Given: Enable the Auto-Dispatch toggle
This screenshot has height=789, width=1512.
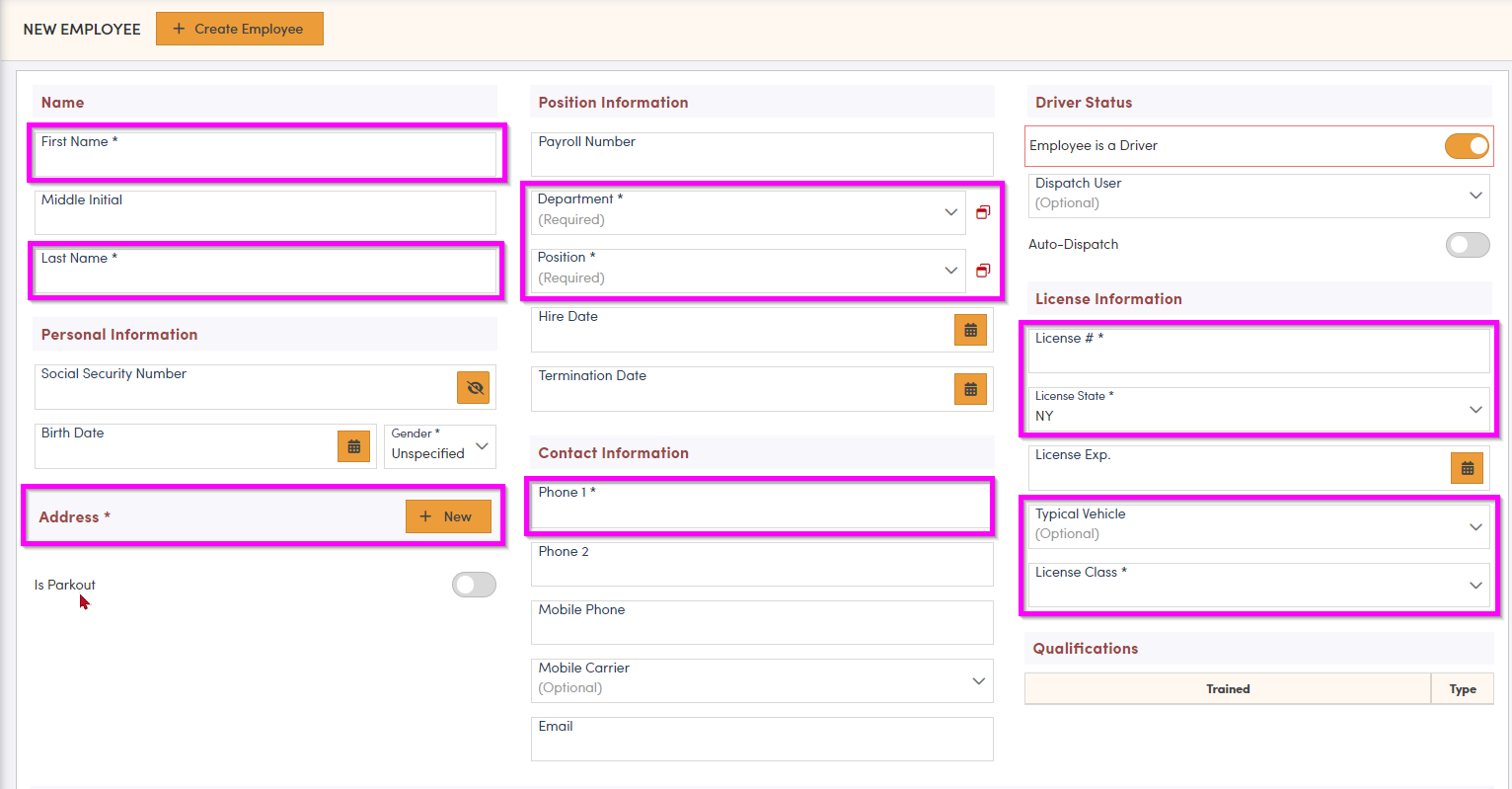Looking at the screenshot, I should (x=1467, y=245).
